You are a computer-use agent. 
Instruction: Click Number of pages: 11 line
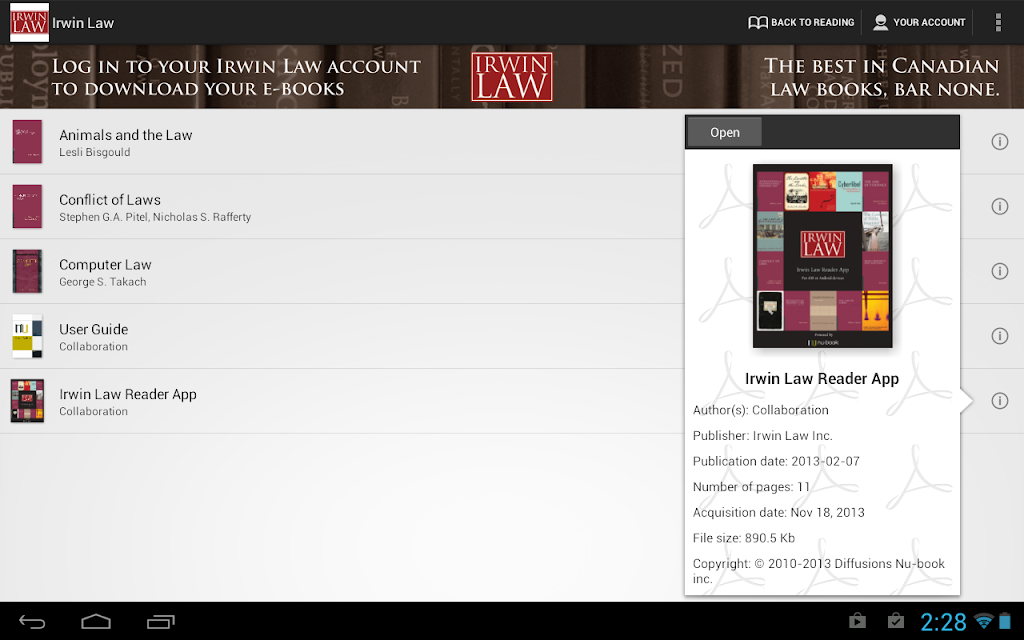(x=751, y=487)
